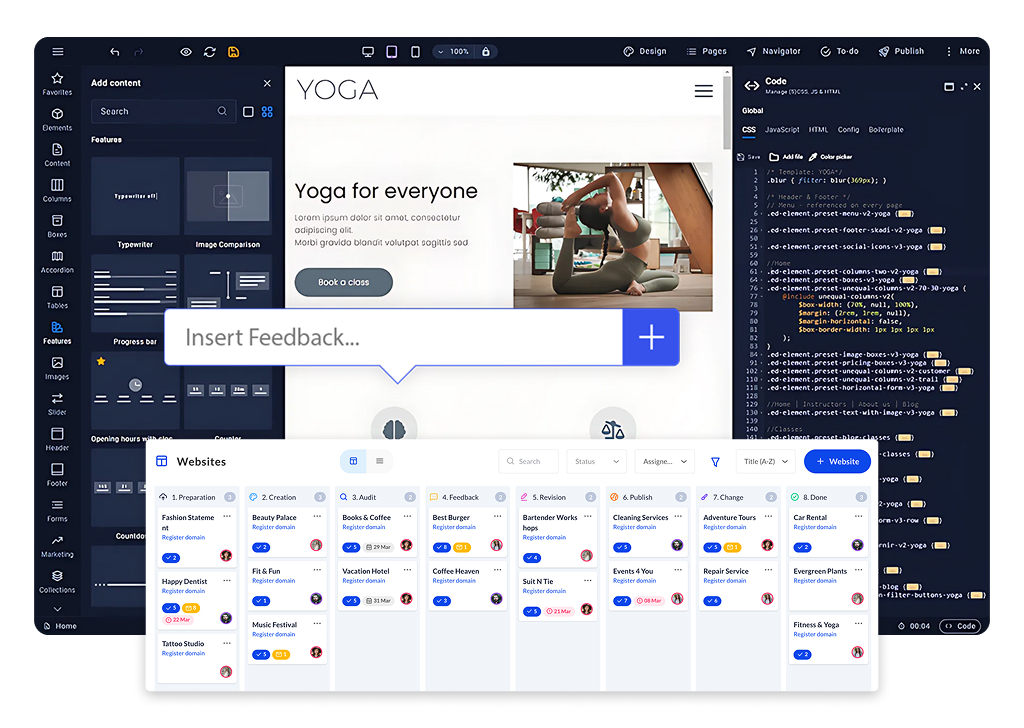1024x728 pixels.
Task: Switch to single-column list view
Action: [x=248, y=112]
